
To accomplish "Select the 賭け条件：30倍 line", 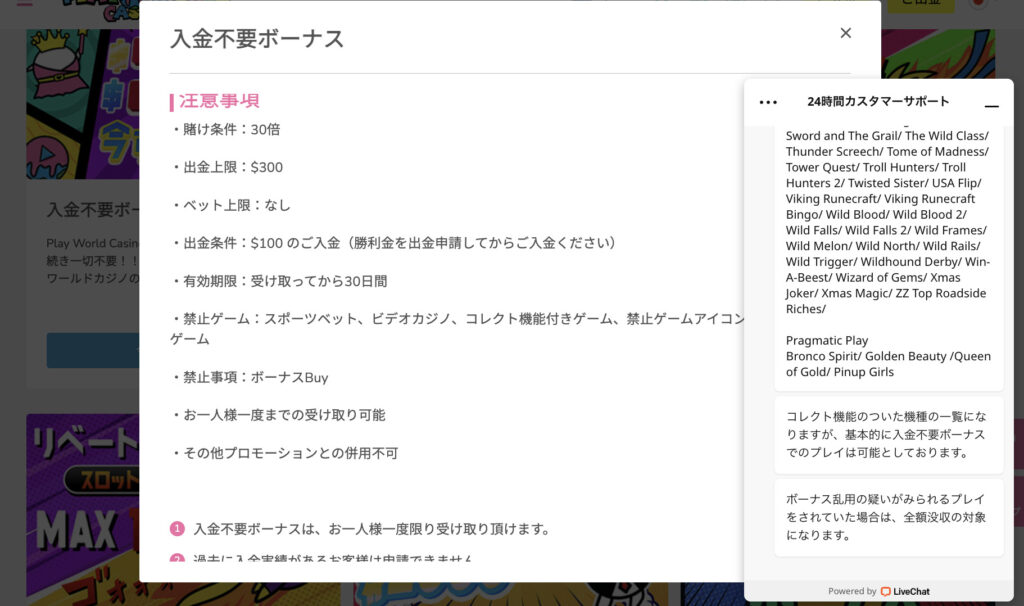I will tap(226, 129).
